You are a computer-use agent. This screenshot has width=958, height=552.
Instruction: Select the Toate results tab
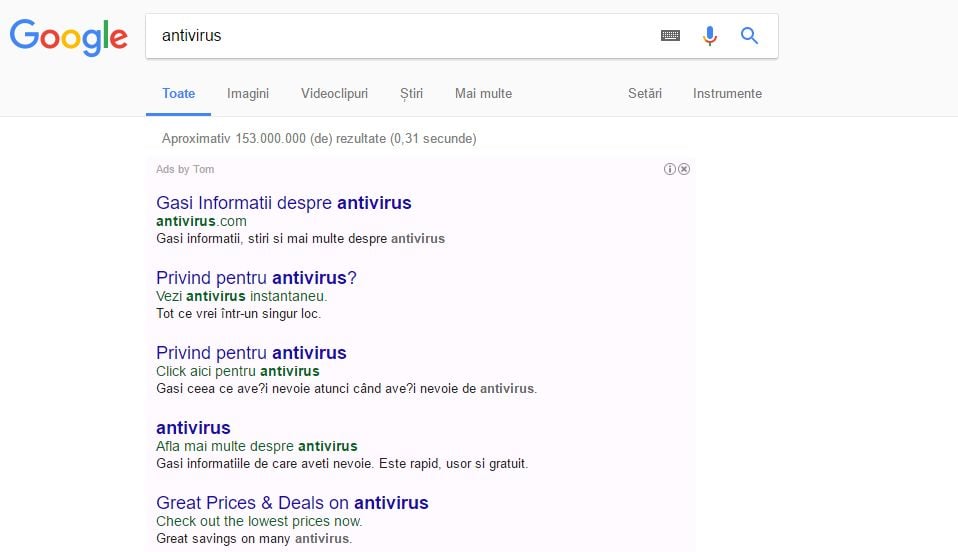point(179,93)
